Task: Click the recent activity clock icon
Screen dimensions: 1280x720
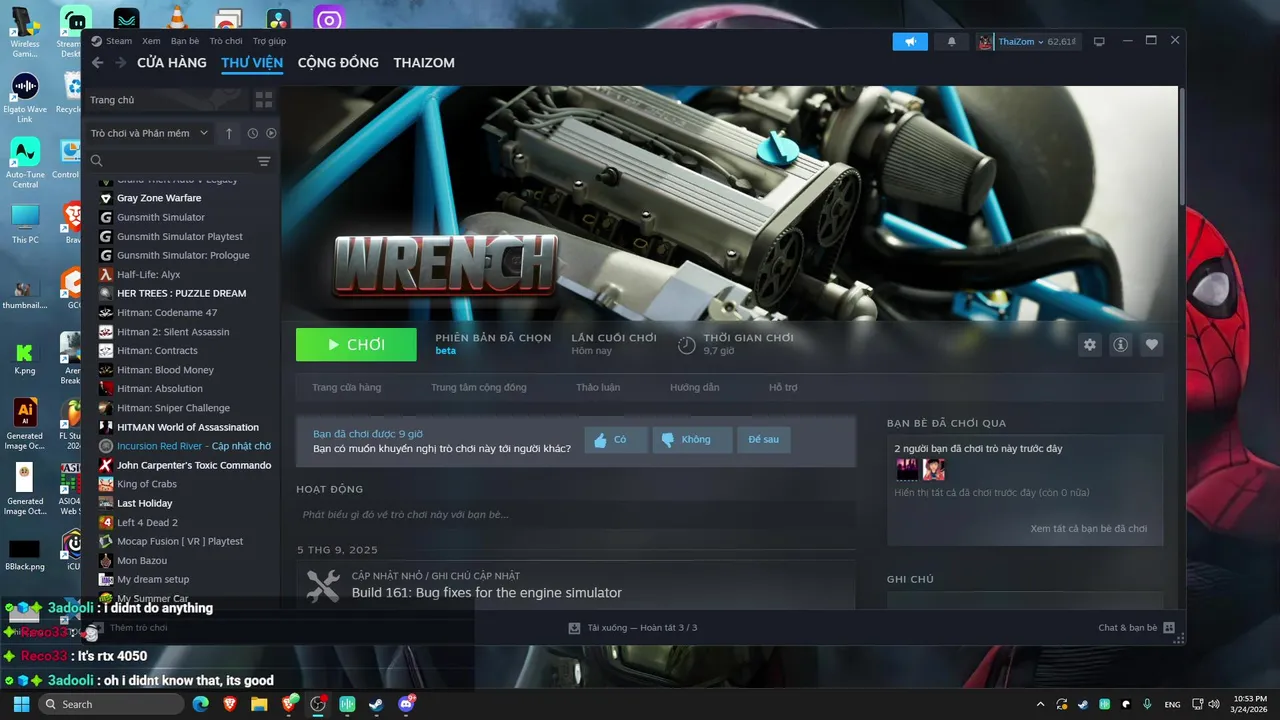Action: pos(253,133)
